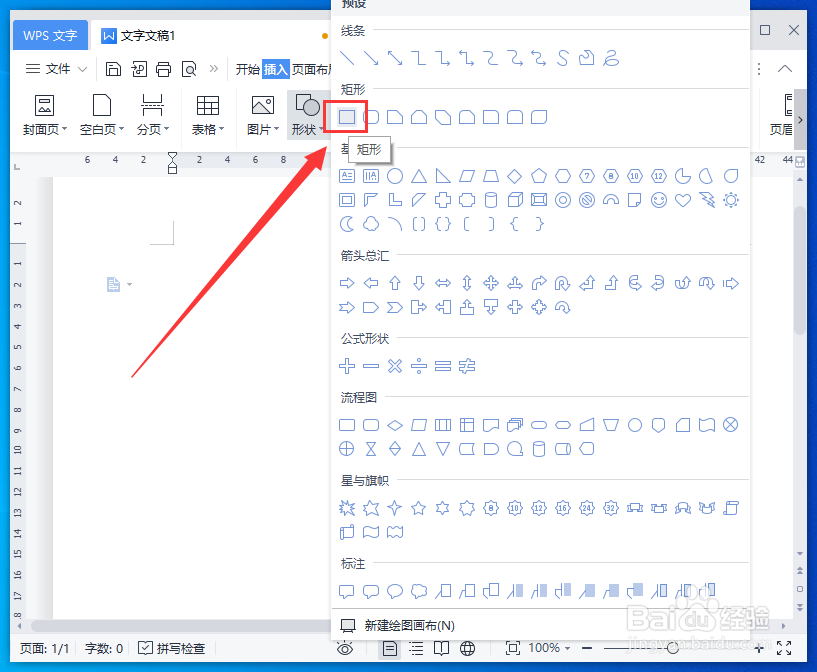Select the division sign formula shape
817x672 pixels.
[419, 366]
